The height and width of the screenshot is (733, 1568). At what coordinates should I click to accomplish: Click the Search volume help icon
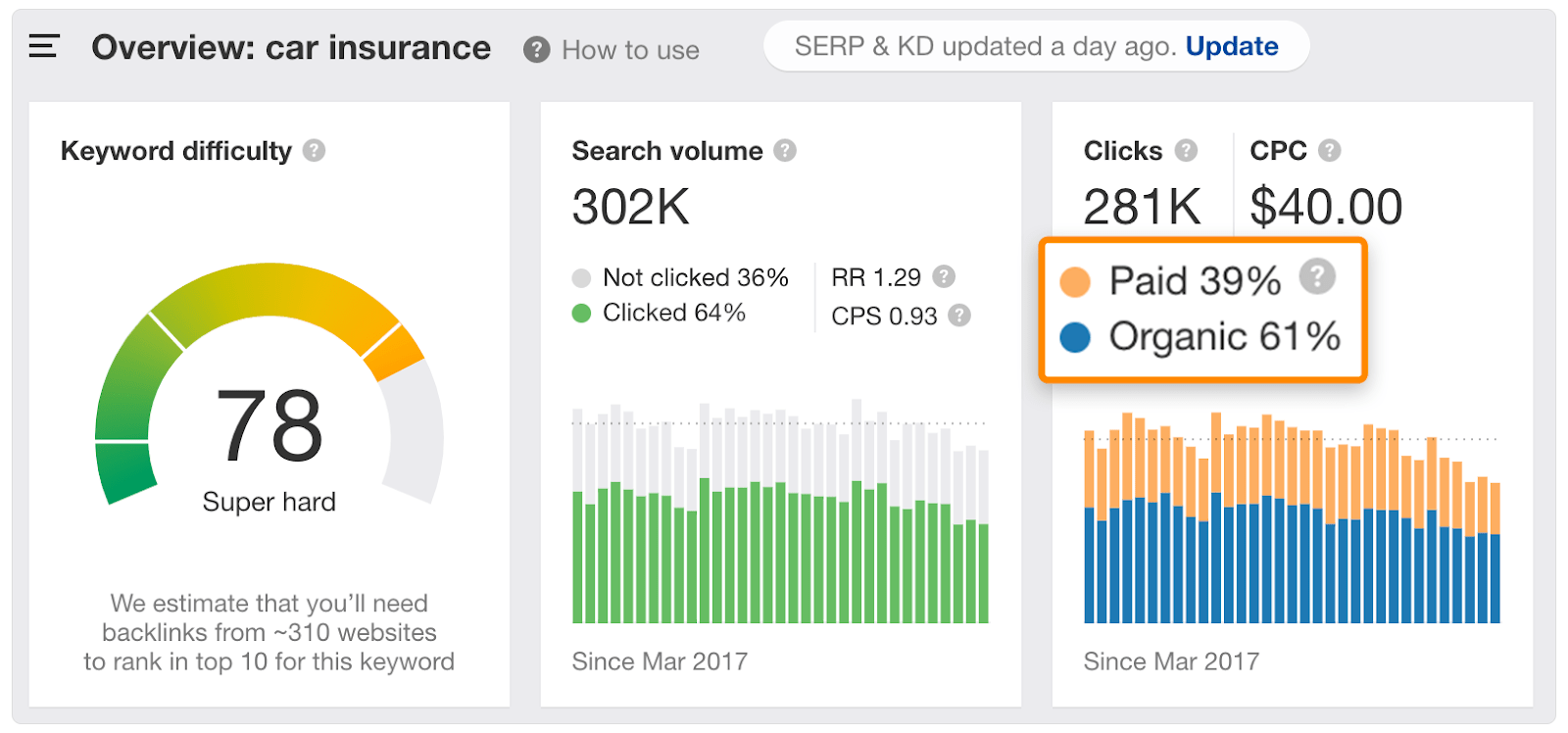click(785, 150)
